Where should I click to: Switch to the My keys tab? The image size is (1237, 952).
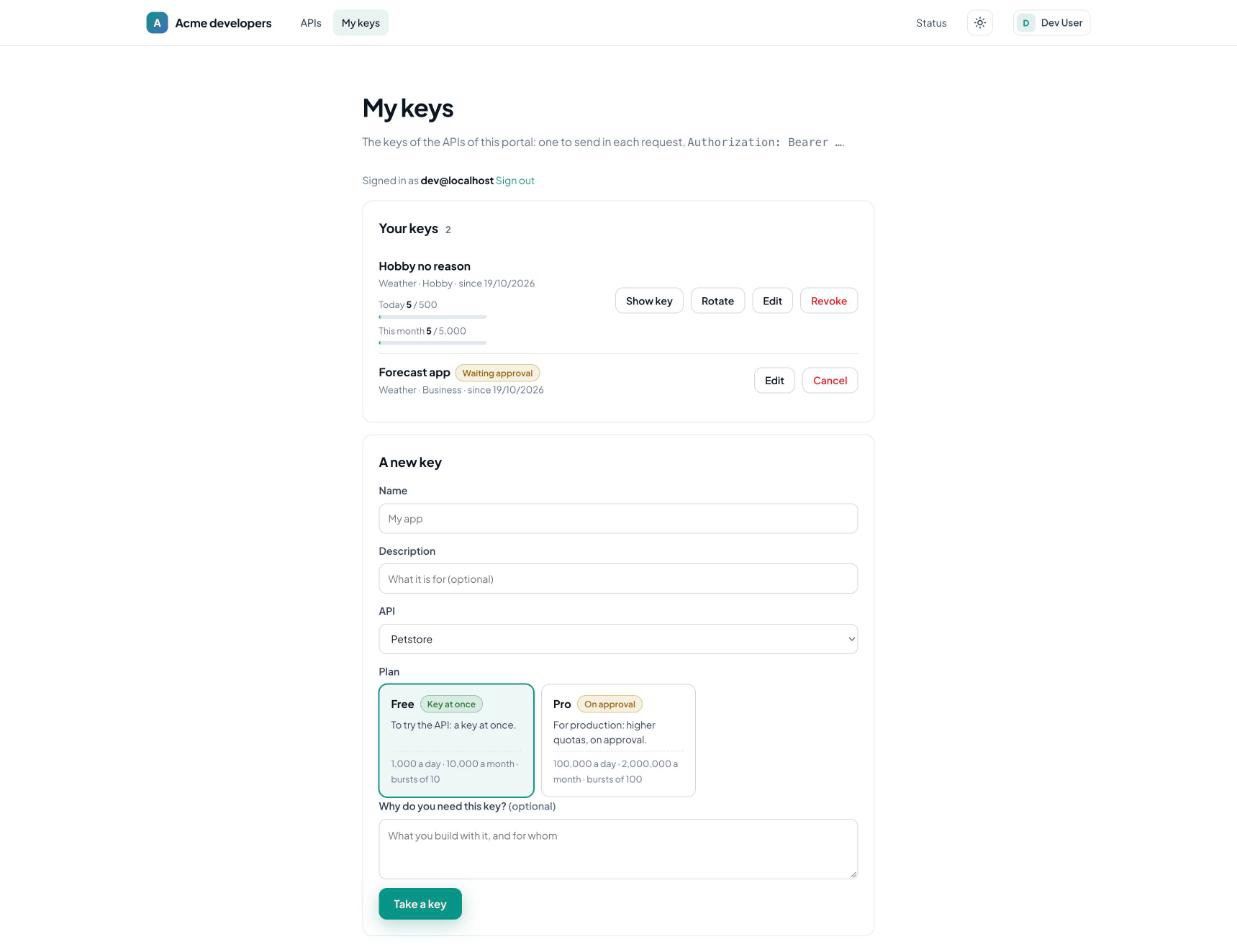(361, 23)
